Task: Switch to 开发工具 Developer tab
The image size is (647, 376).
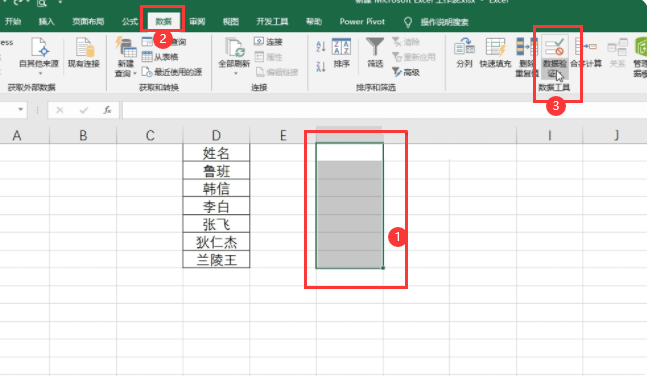Action: pos(272,22)
